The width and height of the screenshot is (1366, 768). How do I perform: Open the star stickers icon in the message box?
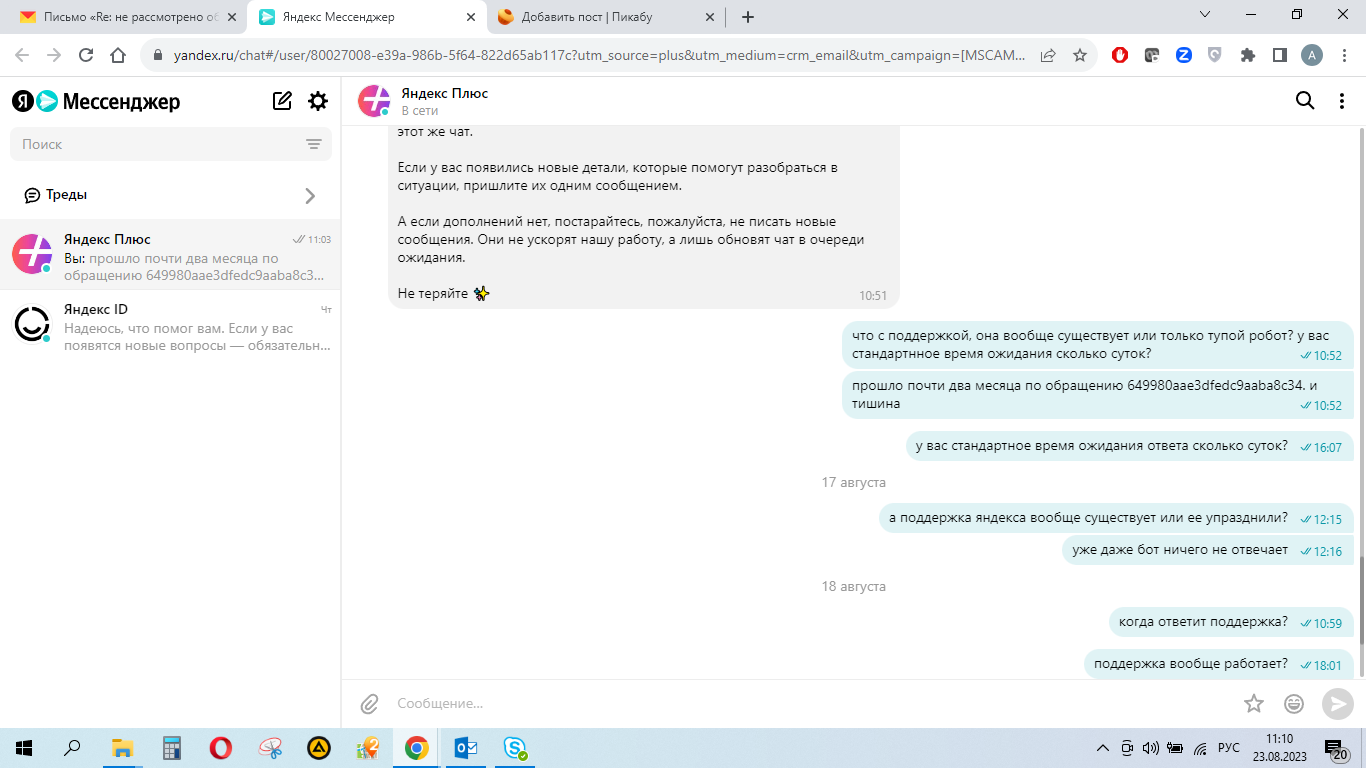tap(1254, 704)
